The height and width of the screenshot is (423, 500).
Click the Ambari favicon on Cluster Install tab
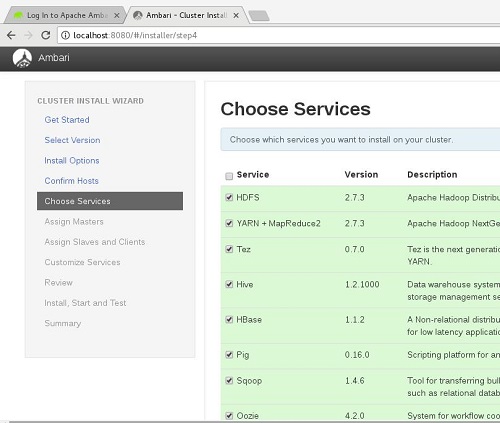point(138,15)
